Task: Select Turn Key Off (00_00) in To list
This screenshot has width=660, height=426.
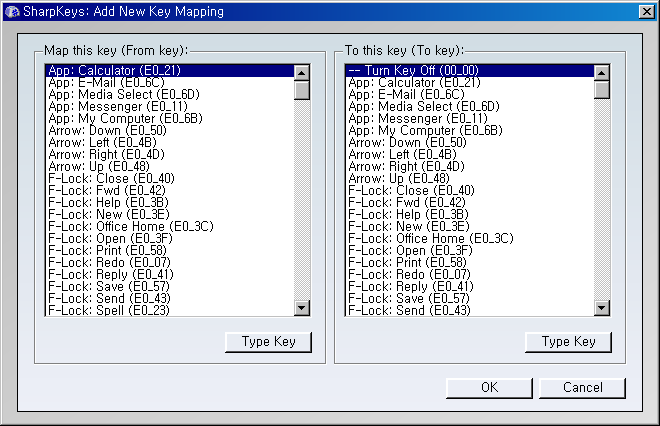Action: tap(469, 70)
